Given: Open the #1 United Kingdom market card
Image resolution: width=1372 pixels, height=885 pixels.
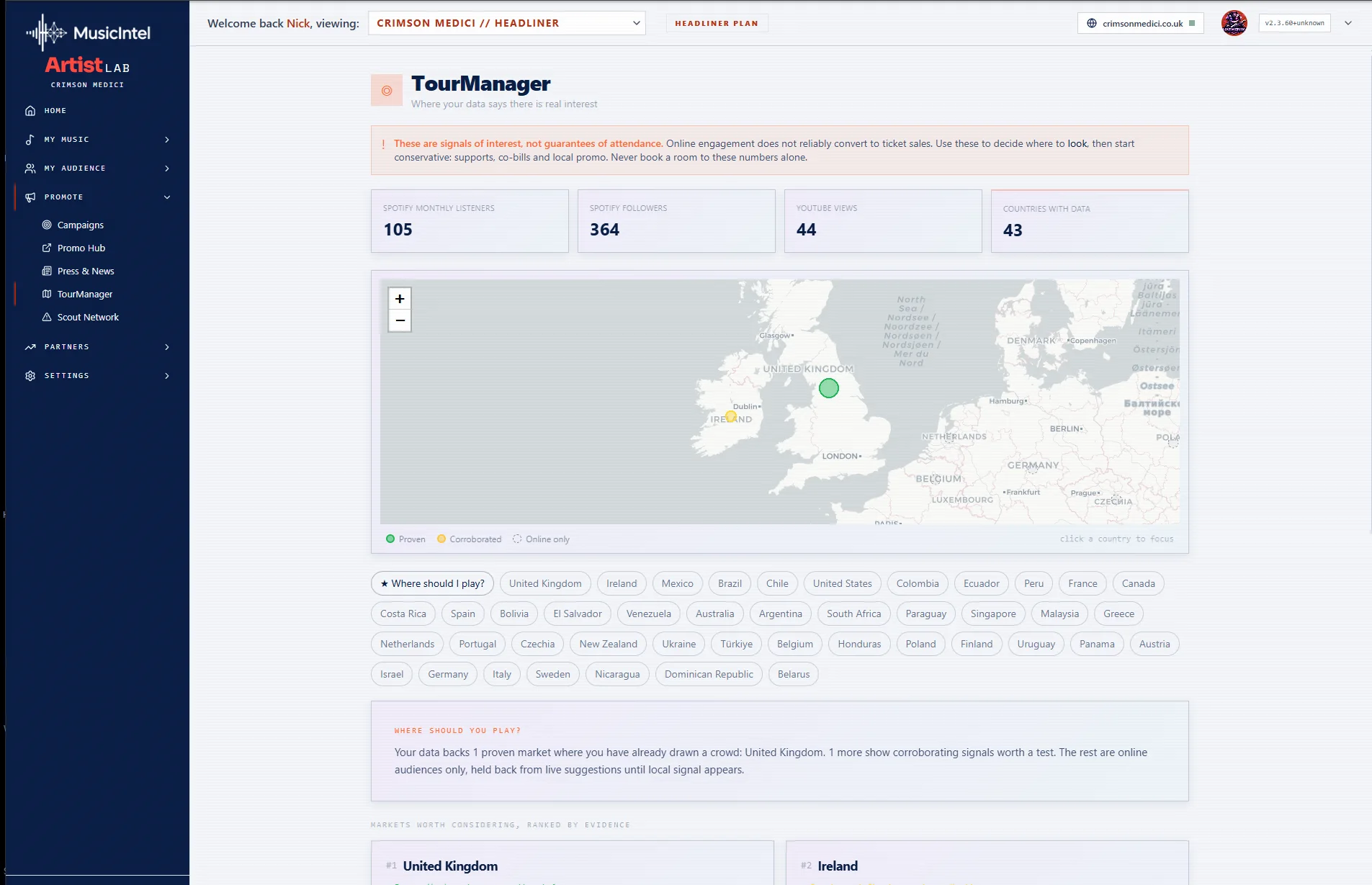Looking at the screenshot, I should coord(573,863).
